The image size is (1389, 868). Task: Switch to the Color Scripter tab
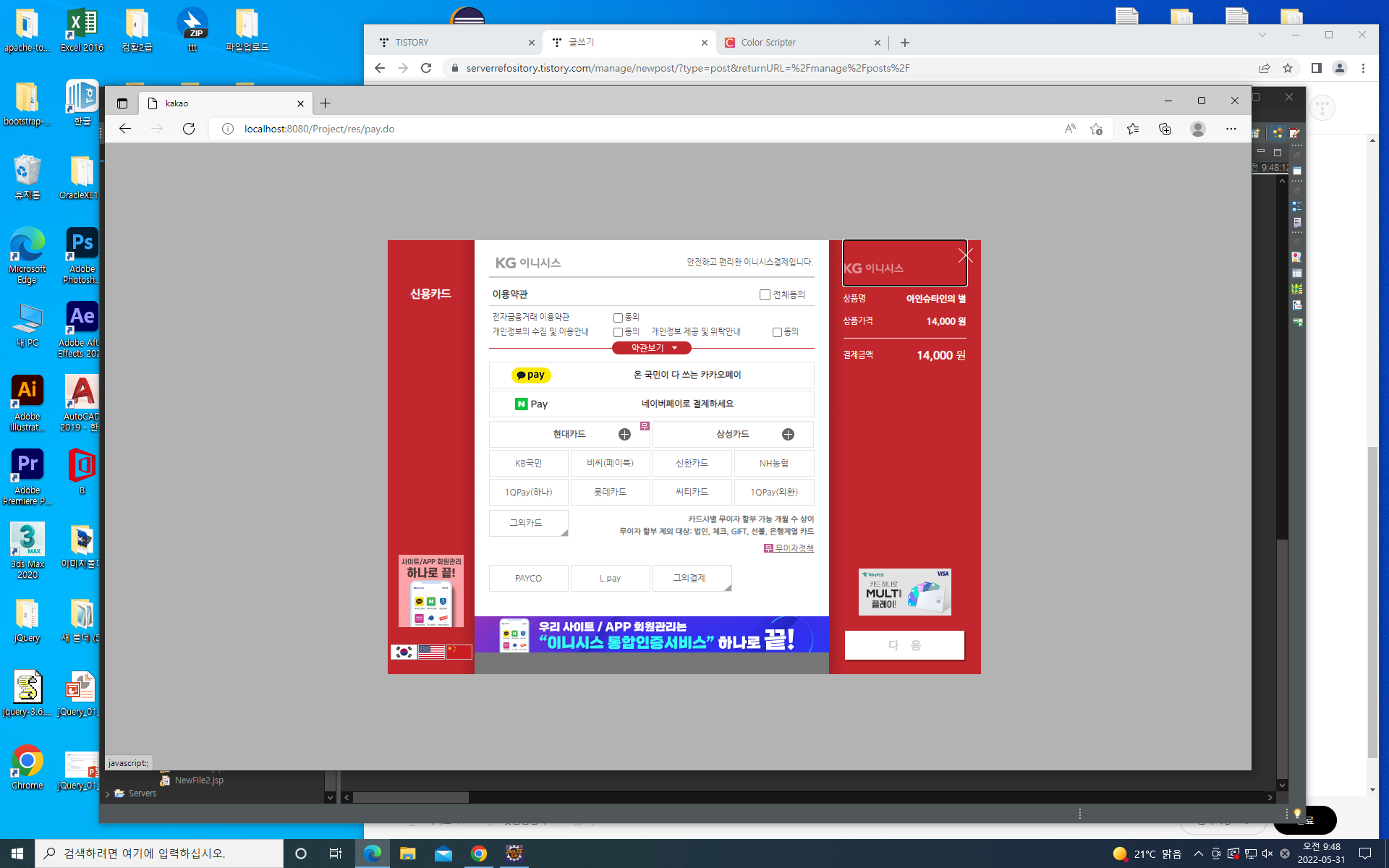pyautogui.click(x=768, y=43)
